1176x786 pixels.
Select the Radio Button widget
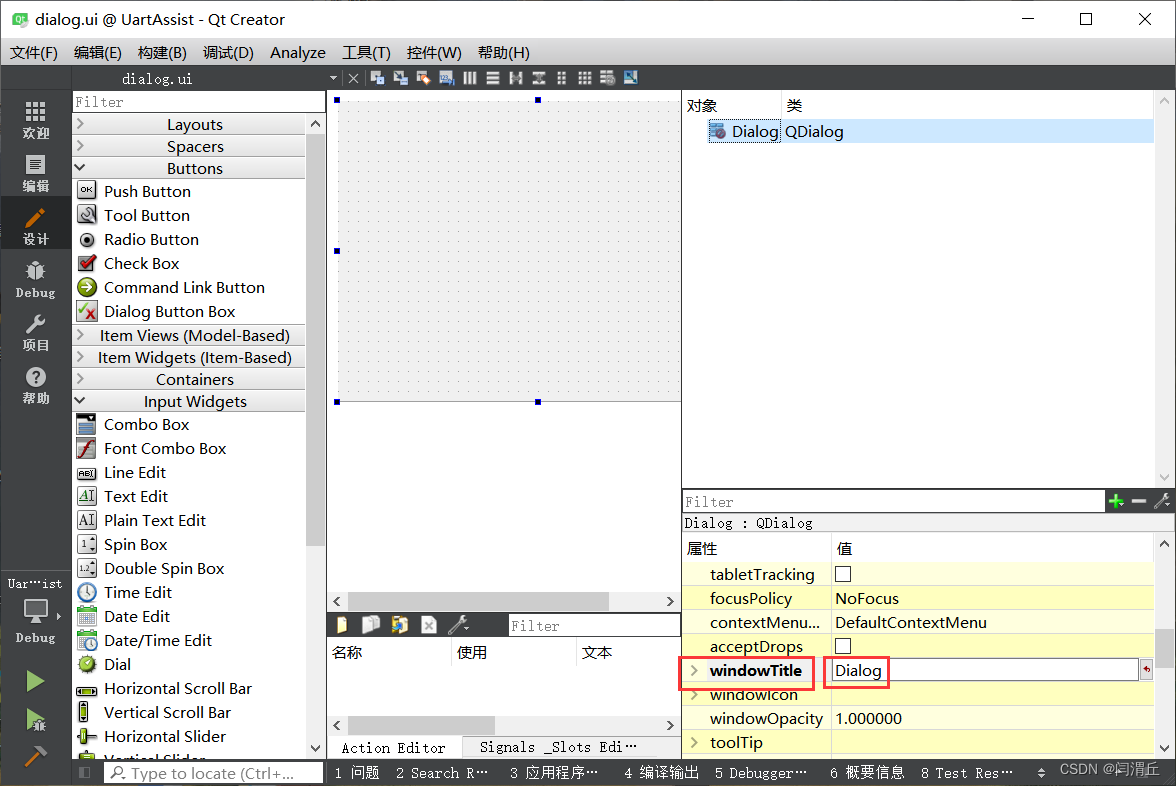click(x=151, y=239)
